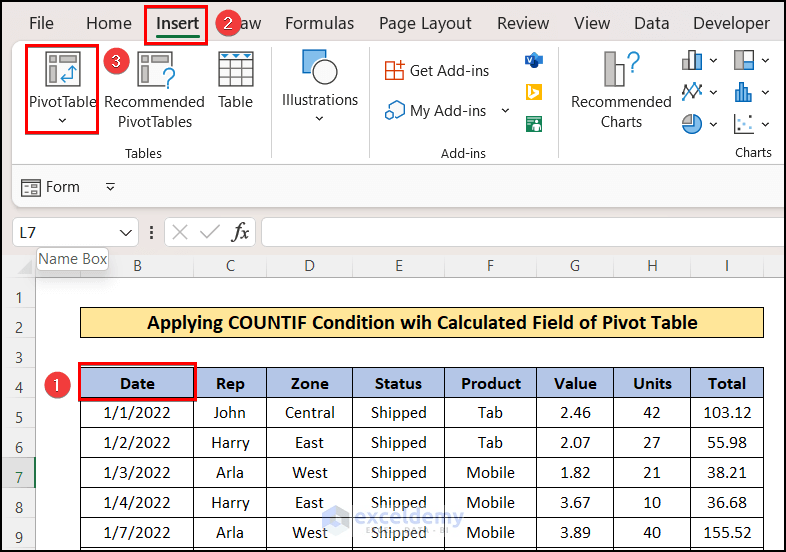The width and height of the screenshot is (786, 552).
Task: Open the File tab
Action: [x=41, y=23]
